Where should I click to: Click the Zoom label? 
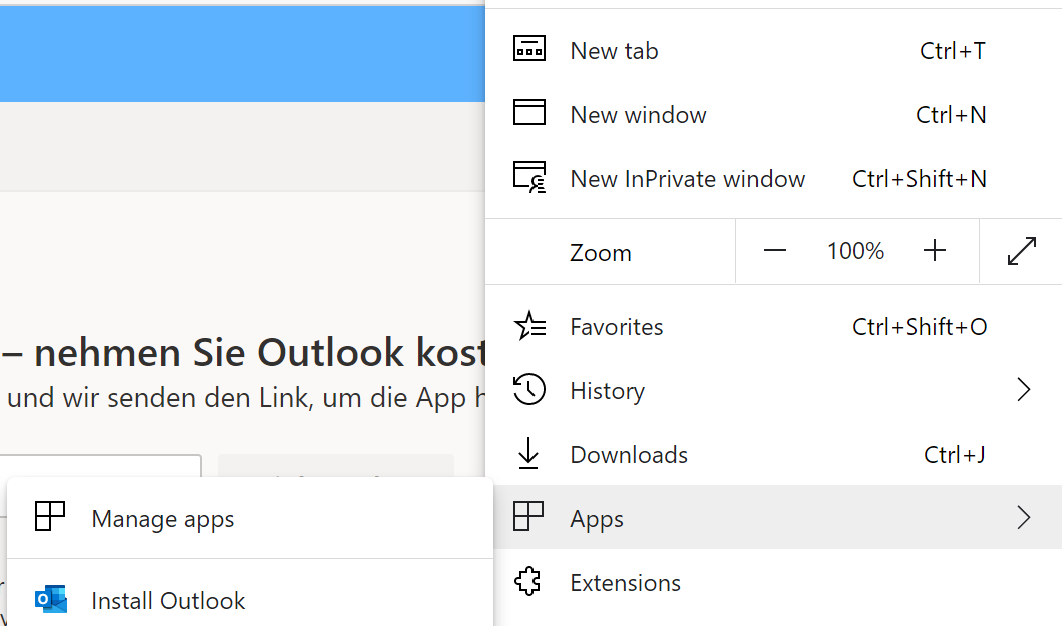click(600, 252)
